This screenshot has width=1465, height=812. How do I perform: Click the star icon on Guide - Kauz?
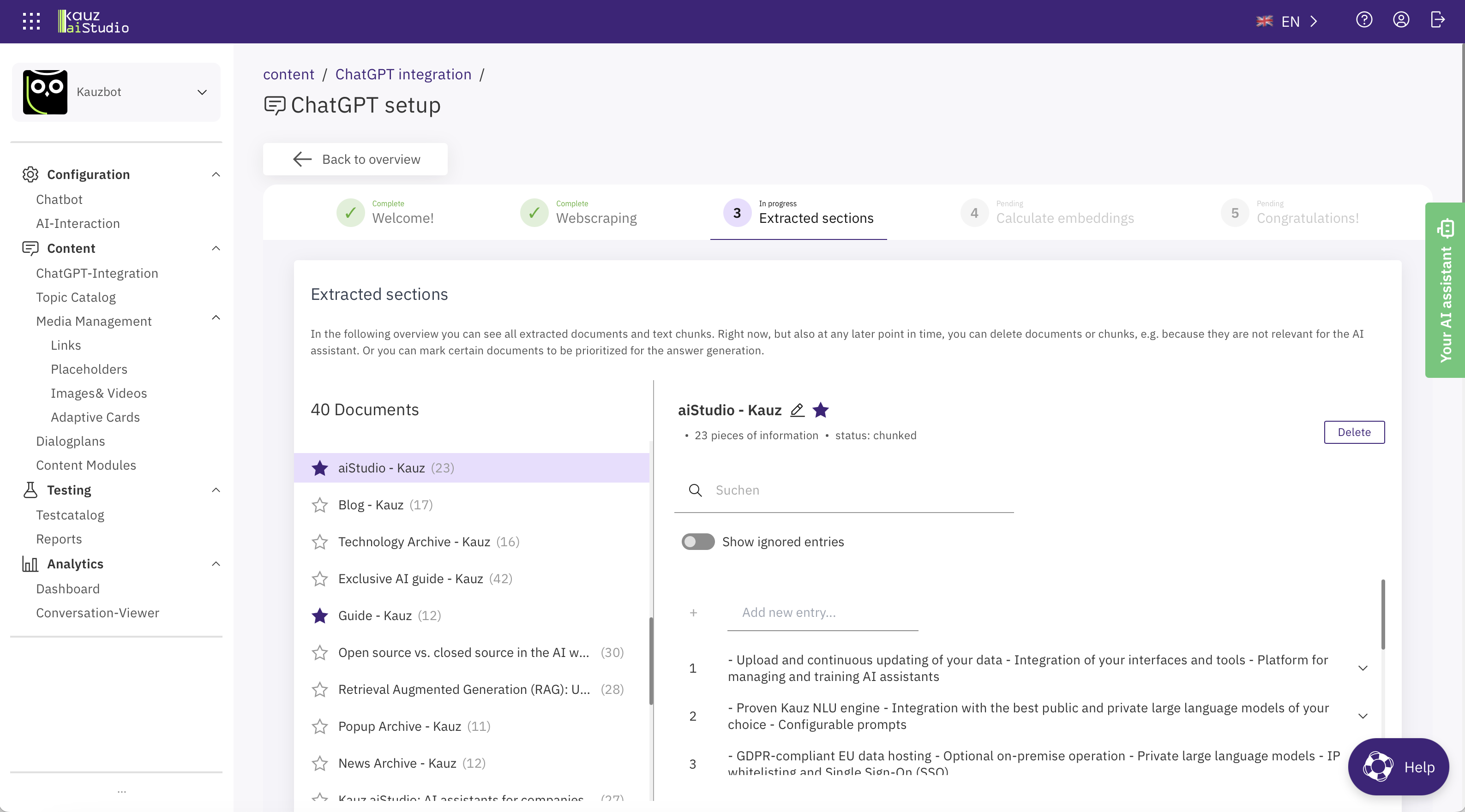(320, 615)
